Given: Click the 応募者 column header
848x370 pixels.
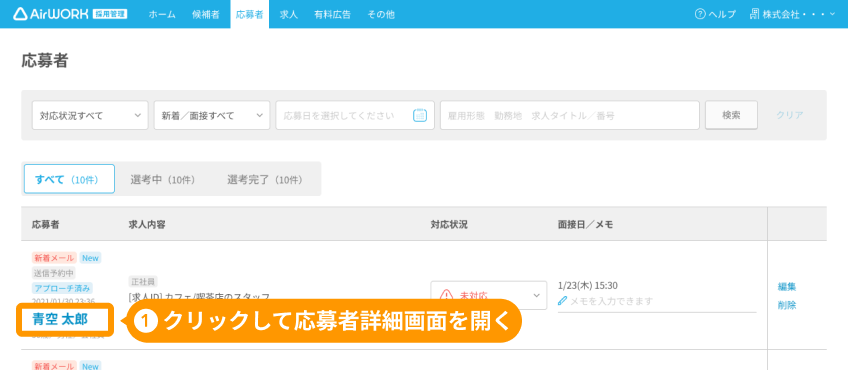Looking at the screenshot, I should (x=45, y=224).
